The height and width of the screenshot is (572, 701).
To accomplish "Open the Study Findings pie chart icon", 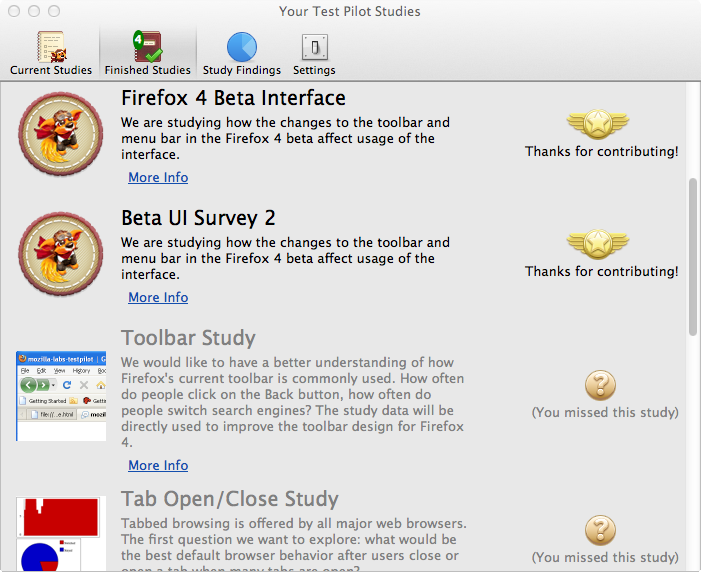I will pyautogui.click(x=242, y=47).
